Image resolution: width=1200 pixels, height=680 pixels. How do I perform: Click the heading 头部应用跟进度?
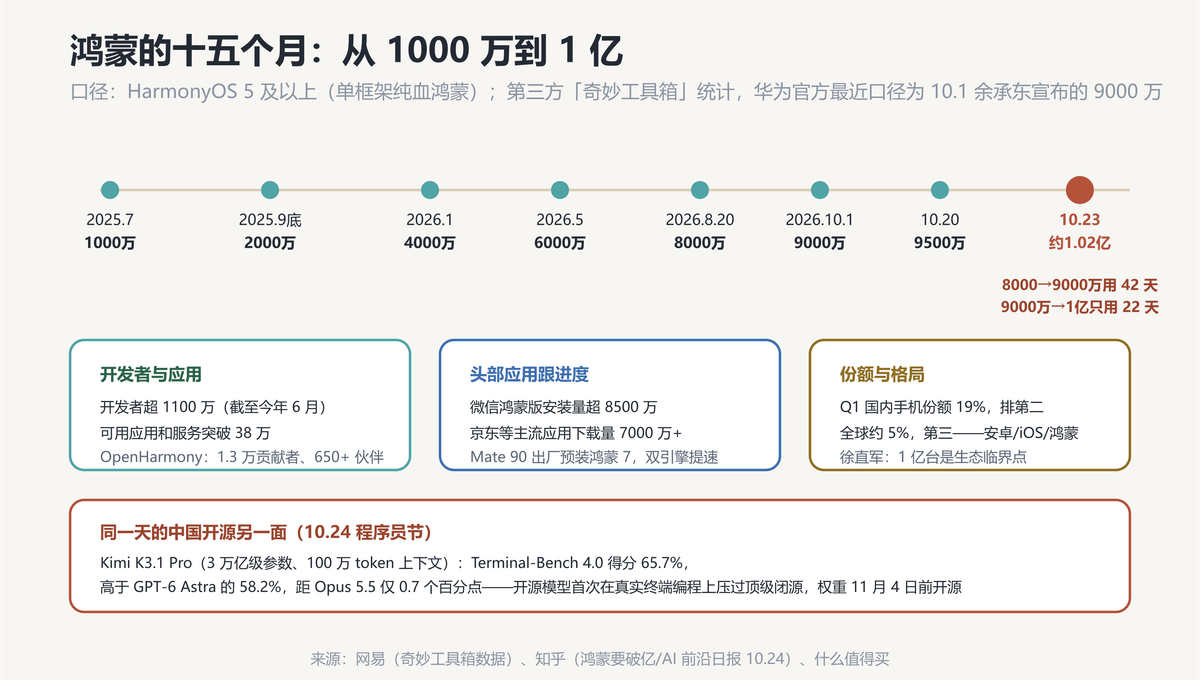click(x=529, y=375)
